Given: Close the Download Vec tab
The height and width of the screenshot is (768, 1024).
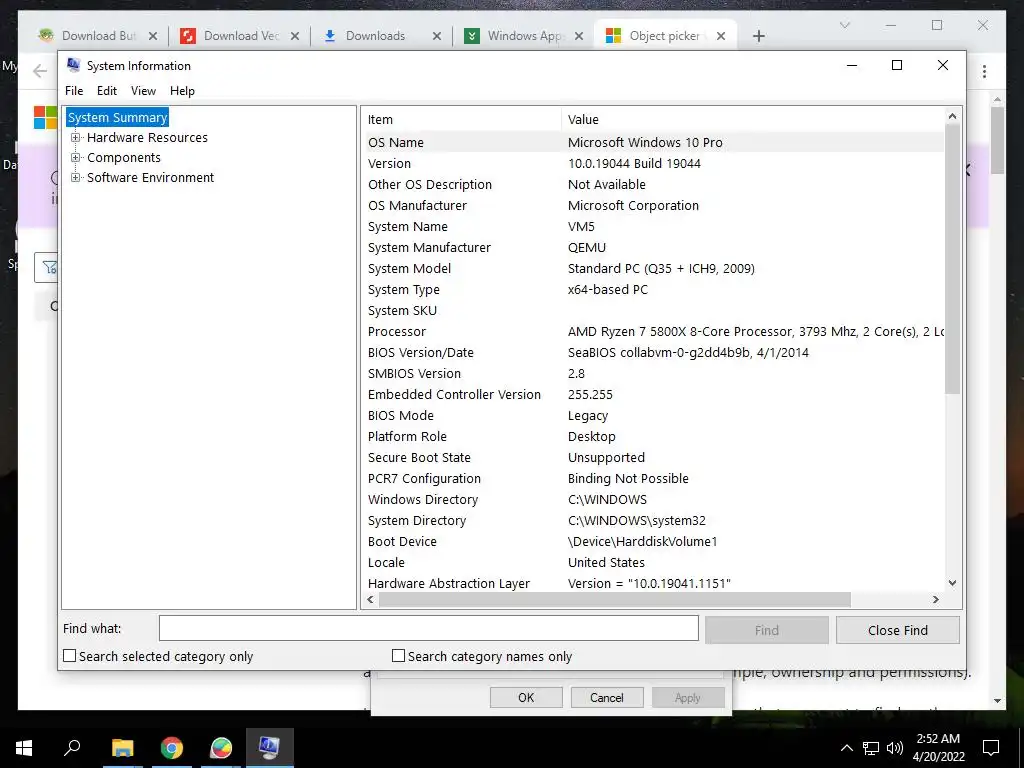Looking at the screenshot, I should pyautogui.click(x=295, y=36).
